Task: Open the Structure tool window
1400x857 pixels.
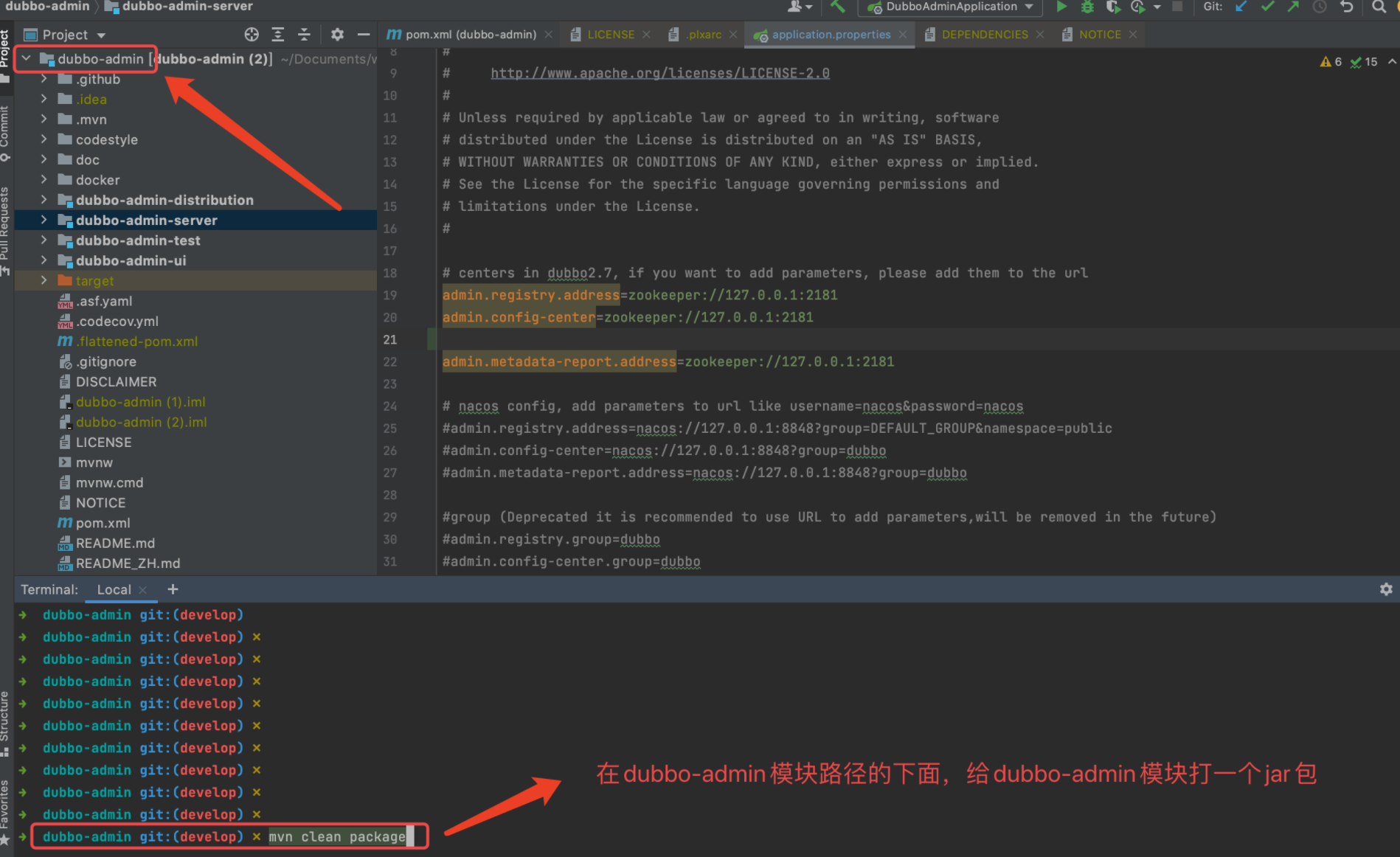Action: (5, 723)
